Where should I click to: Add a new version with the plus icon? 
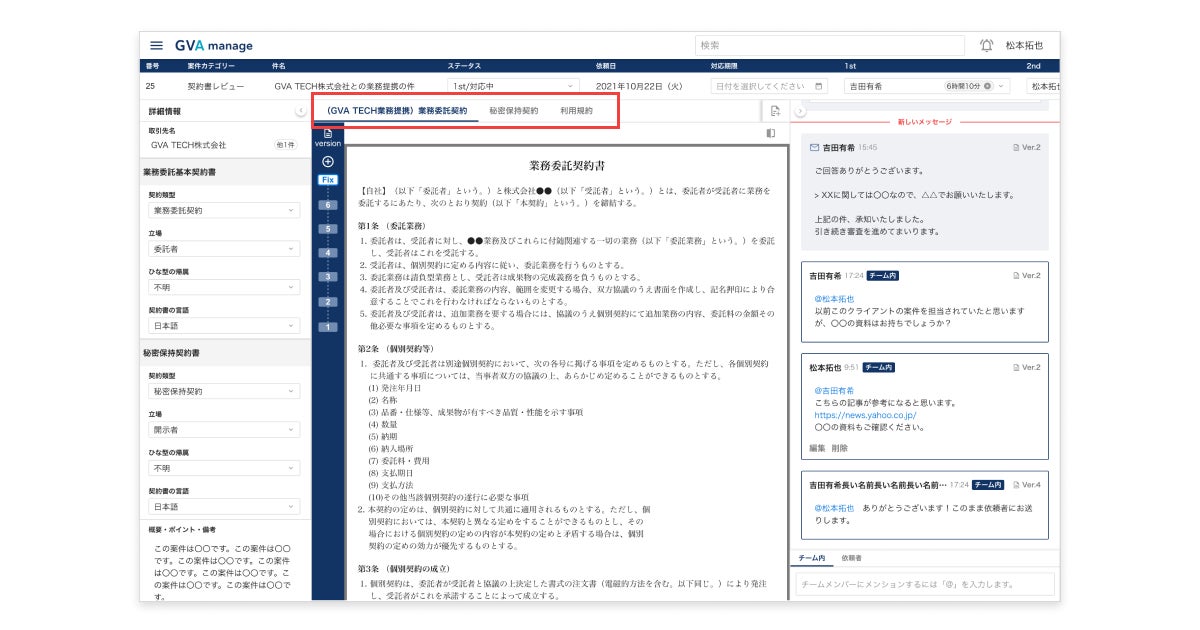(328, 161)
